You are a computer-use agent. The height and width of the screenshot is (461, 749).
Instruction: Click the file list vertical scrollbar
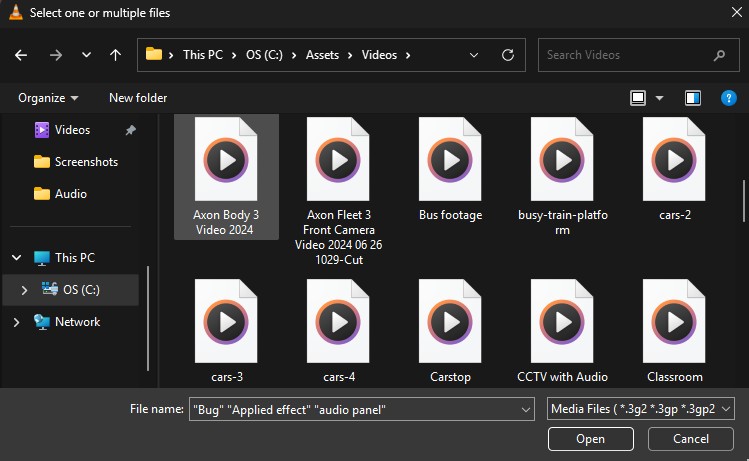[x=744, y=199]
